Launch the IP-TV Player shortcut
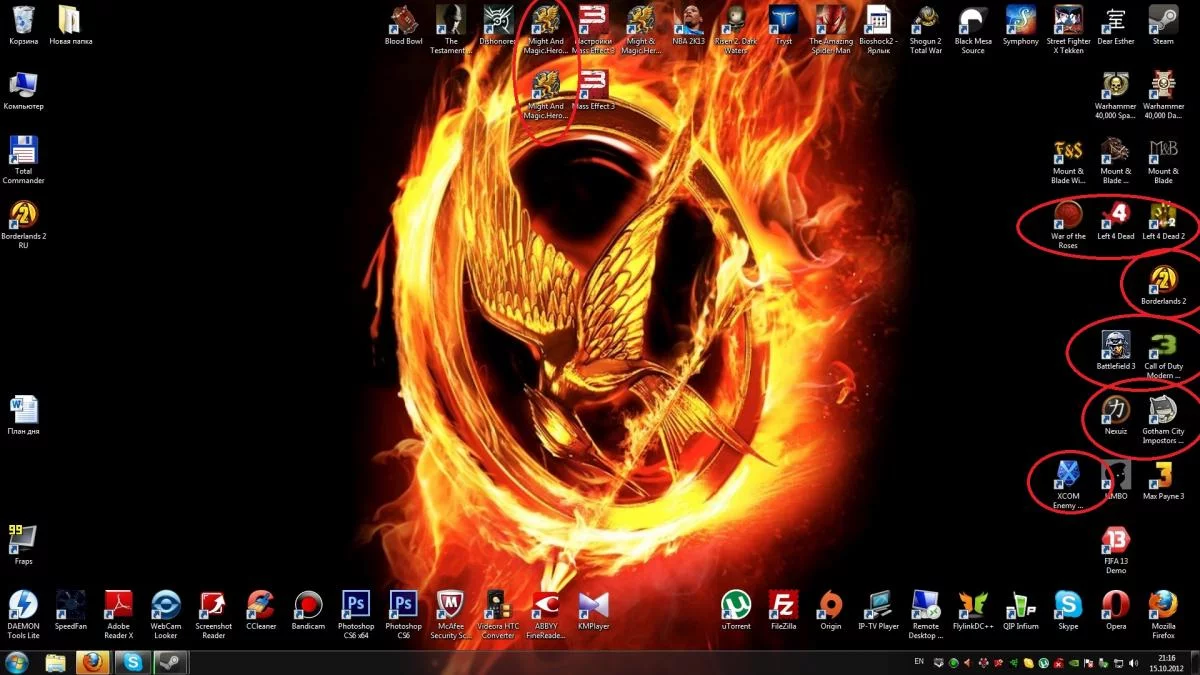This screenshot has width=1200, height=675. pyautogui.click(x=878, y=611)
